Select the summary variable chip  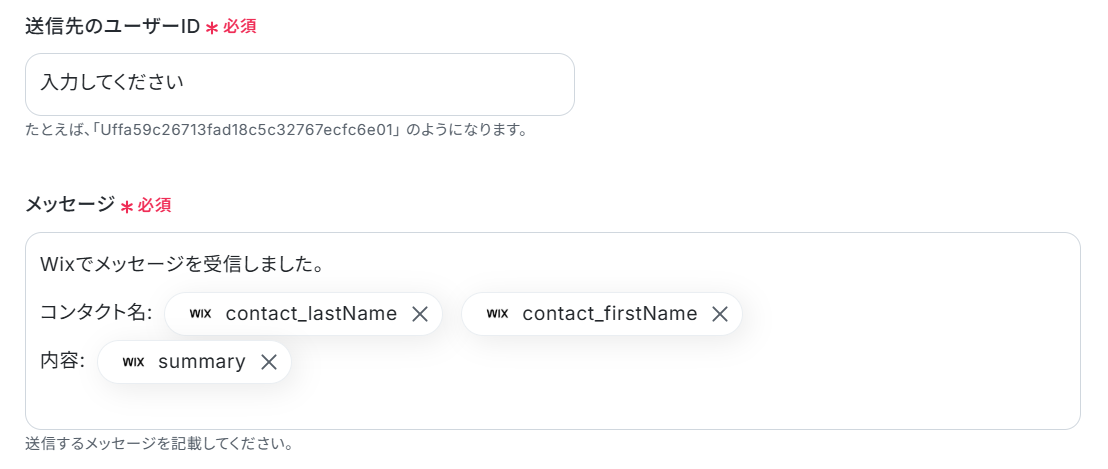(194, 362)
